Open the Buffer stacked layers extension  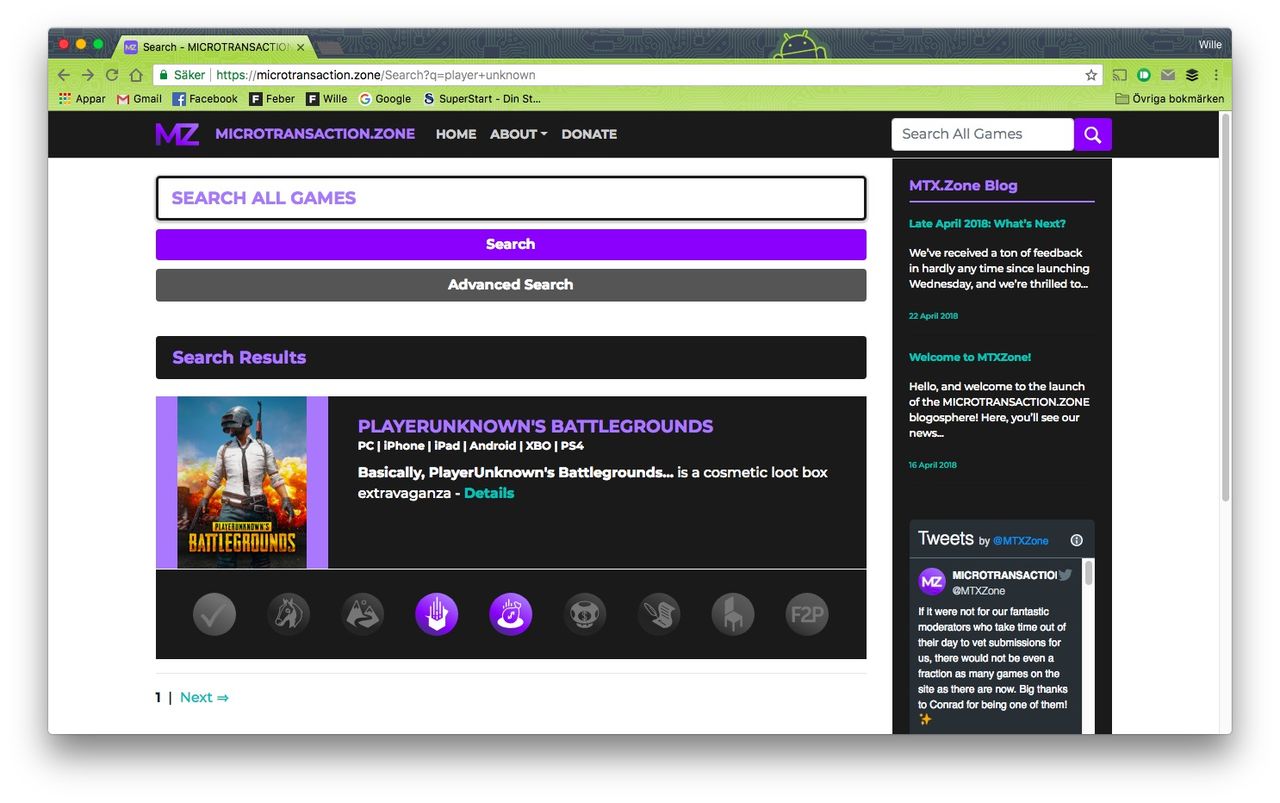coord(1192,75)
